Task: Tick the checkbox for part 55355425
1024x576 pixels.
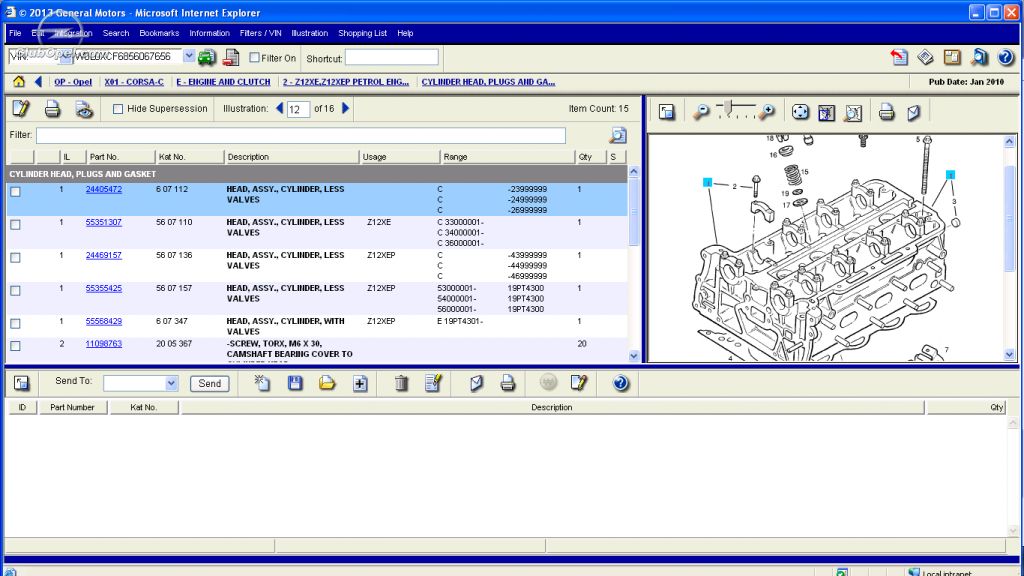Action: 16,291
